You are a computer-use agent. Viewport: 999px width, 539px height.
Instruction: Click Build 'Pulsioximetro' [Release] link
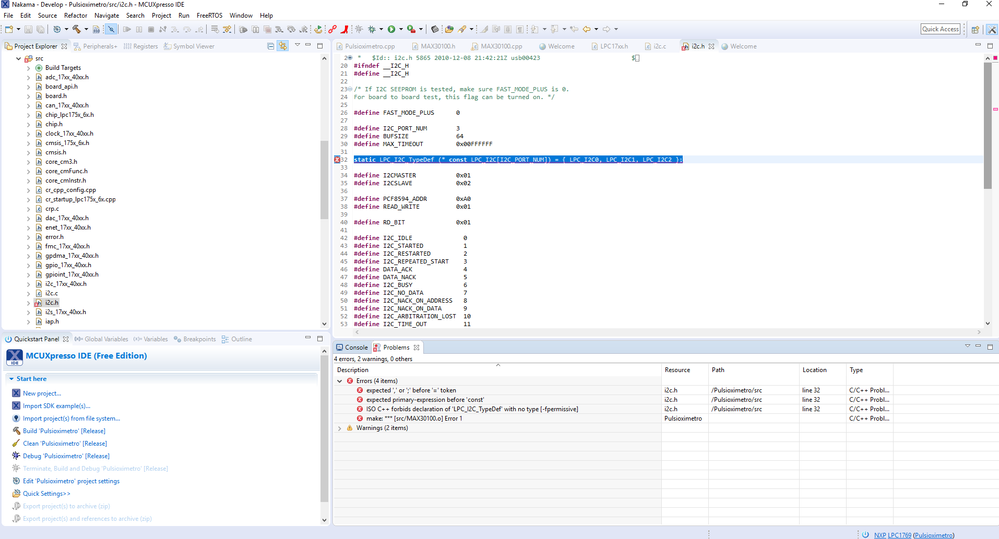point(64,431)
